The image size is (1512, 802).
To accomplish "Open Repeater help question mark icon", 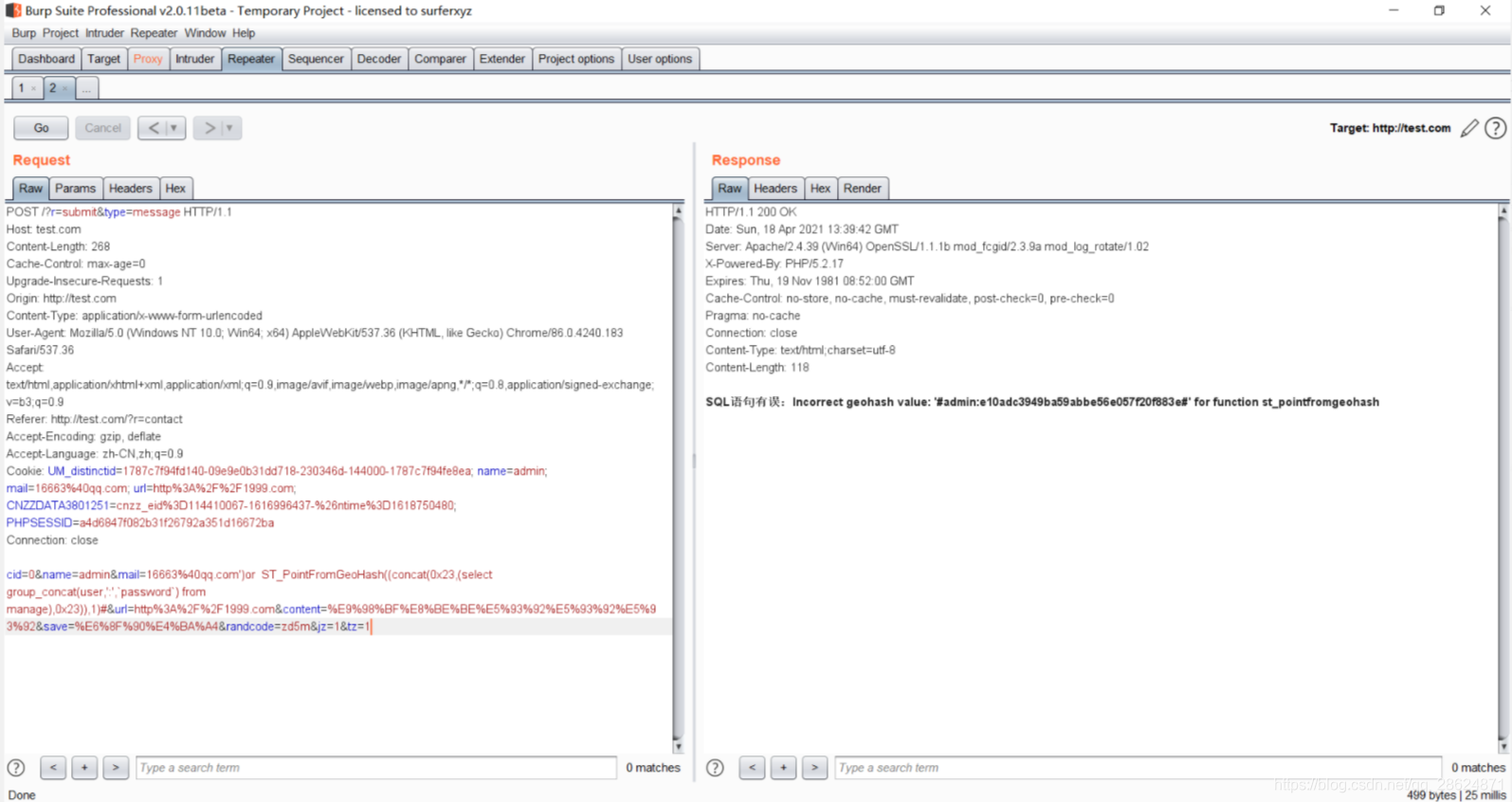I will pos(1495,128).
